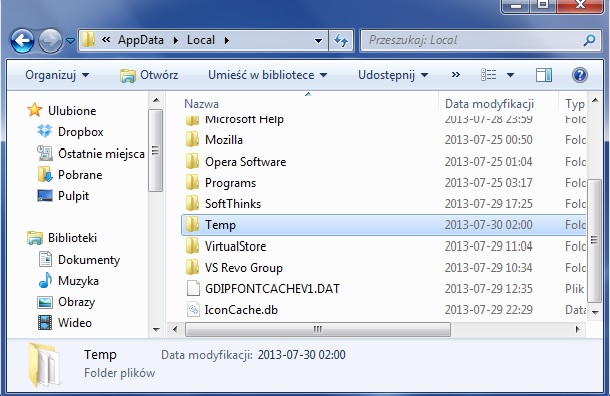The width and height of the screenshot is (610, 396).
Task: Change view with the view icon
Action: click(x=489, y=75)
